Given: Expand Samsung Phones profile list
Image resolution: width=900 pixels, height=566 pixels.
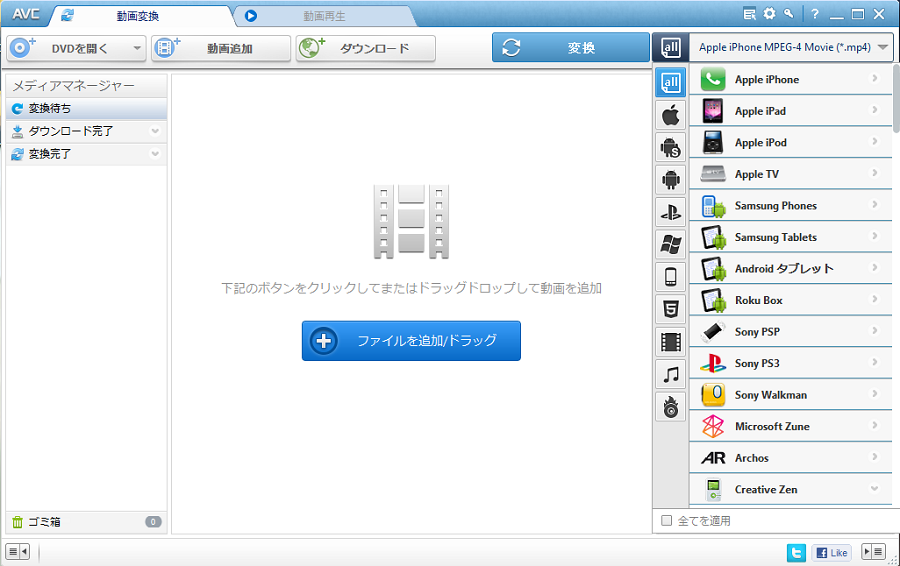Looking at the screenshot, I should 875,204.
